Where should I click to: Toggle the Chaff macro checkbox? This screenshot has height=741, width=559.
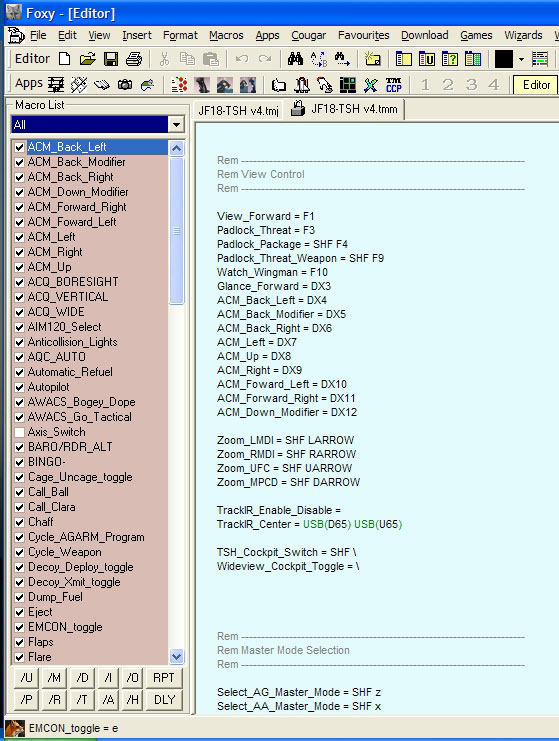(x=19, y=522)
